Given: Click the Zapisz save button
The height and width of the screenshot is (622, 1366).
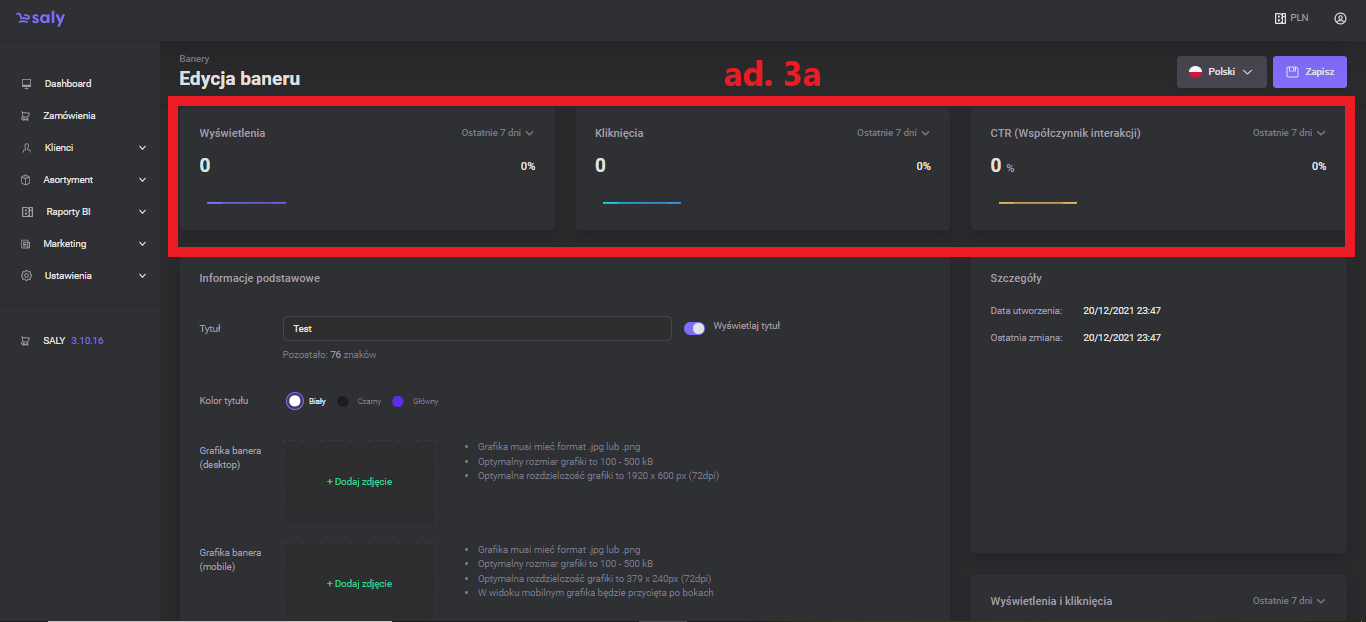Looking at the screenshot, I should click(1309, 72).
